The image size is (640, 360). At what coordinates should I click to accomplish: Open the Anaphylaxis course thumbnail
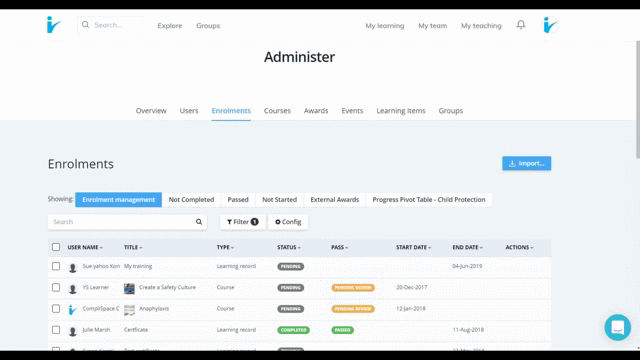[x=129, y=310]
